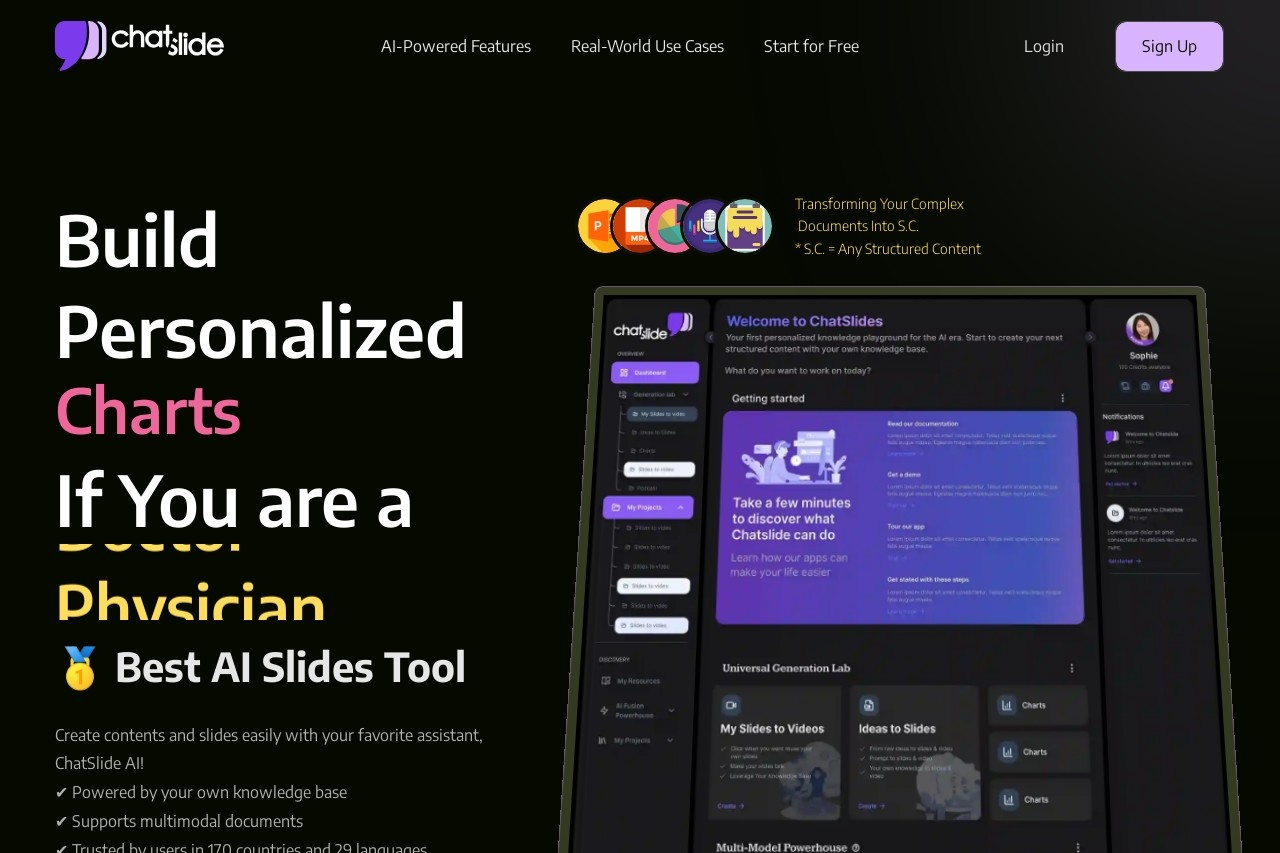Screen dimensions: 1280x853
Task: Click the Login link
Action: (x=1044, y=46)
